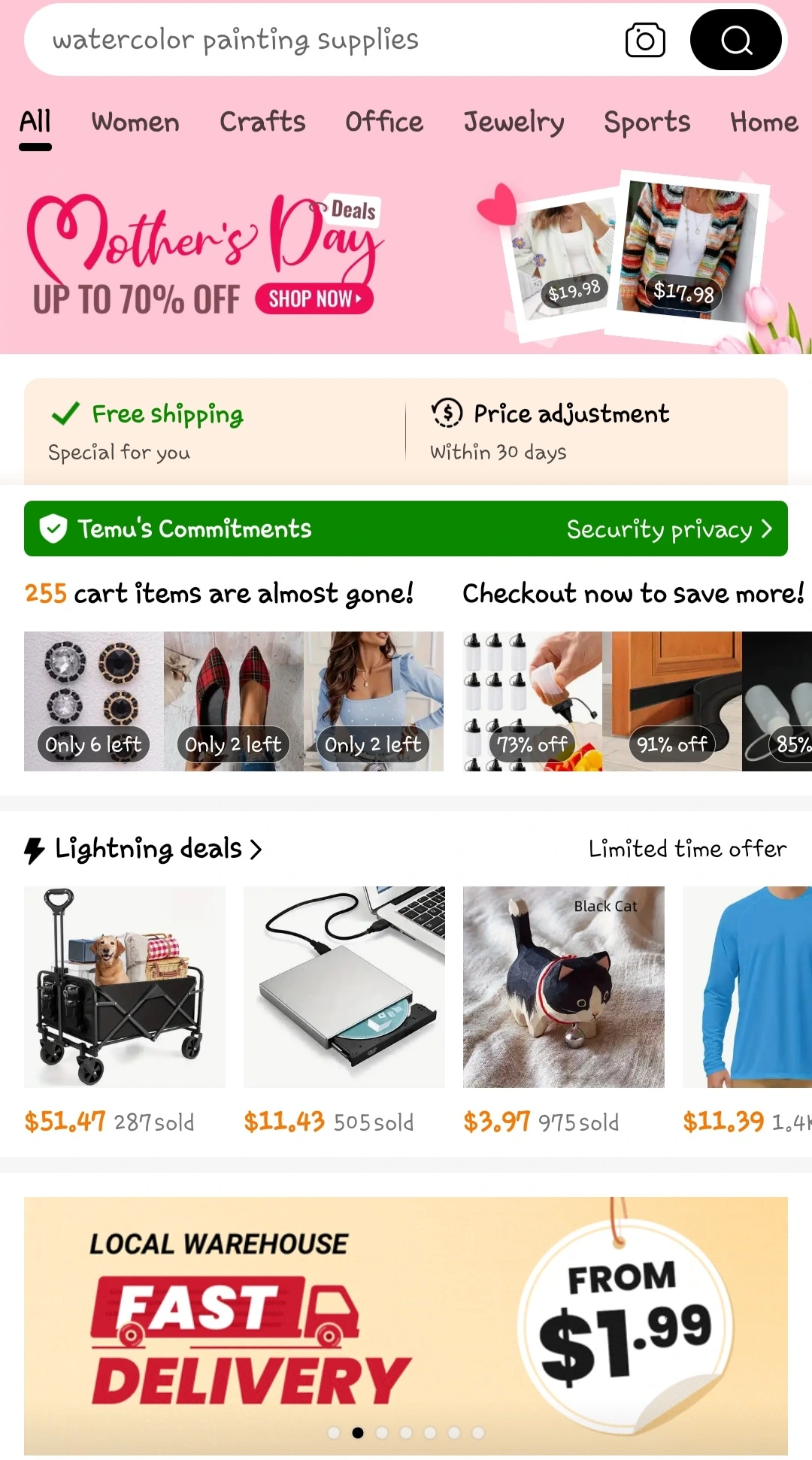Switch to the Jewelry category tab
This screenshot has height=1460, width=812.
pyautogui.click(x=514, y=122)
